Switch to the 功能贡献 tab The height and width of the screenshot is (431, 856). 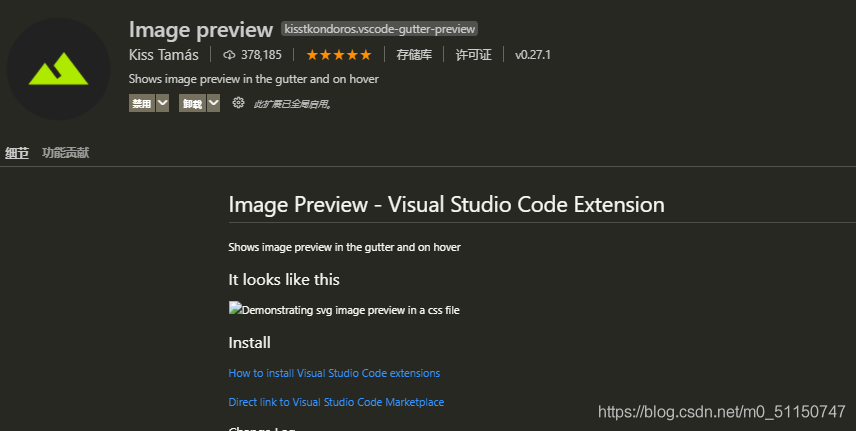66,153
